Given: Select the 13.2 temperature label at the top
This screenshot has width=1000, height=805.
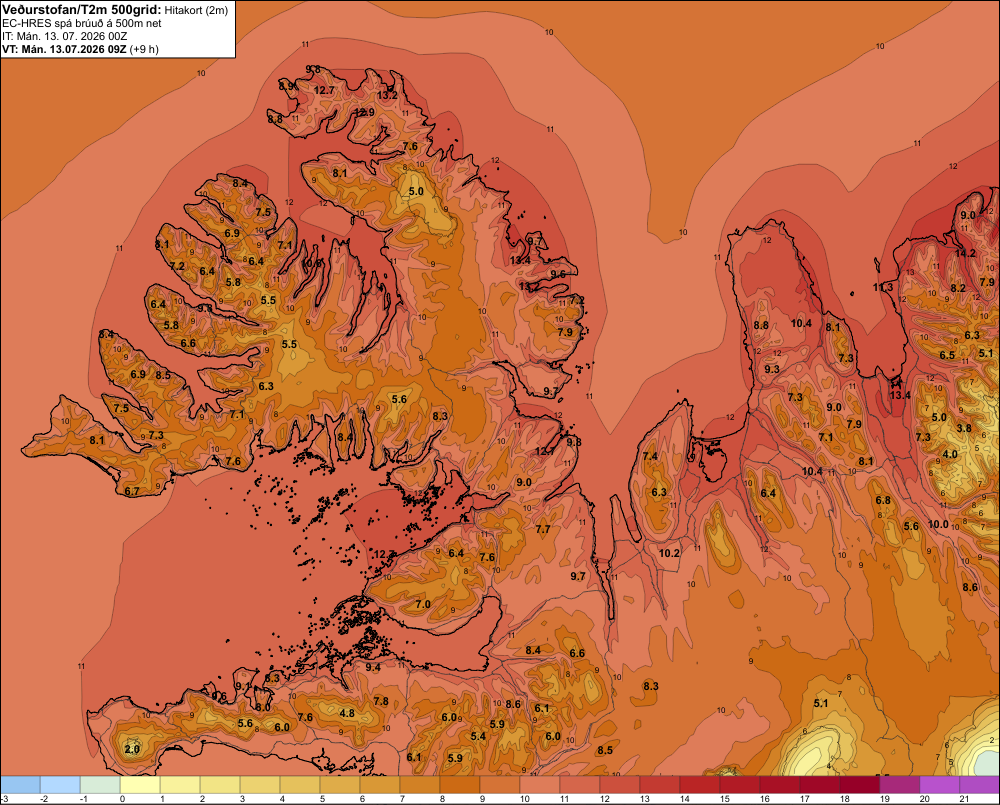Looking at the screenshot, I should (x=387, y=95).
